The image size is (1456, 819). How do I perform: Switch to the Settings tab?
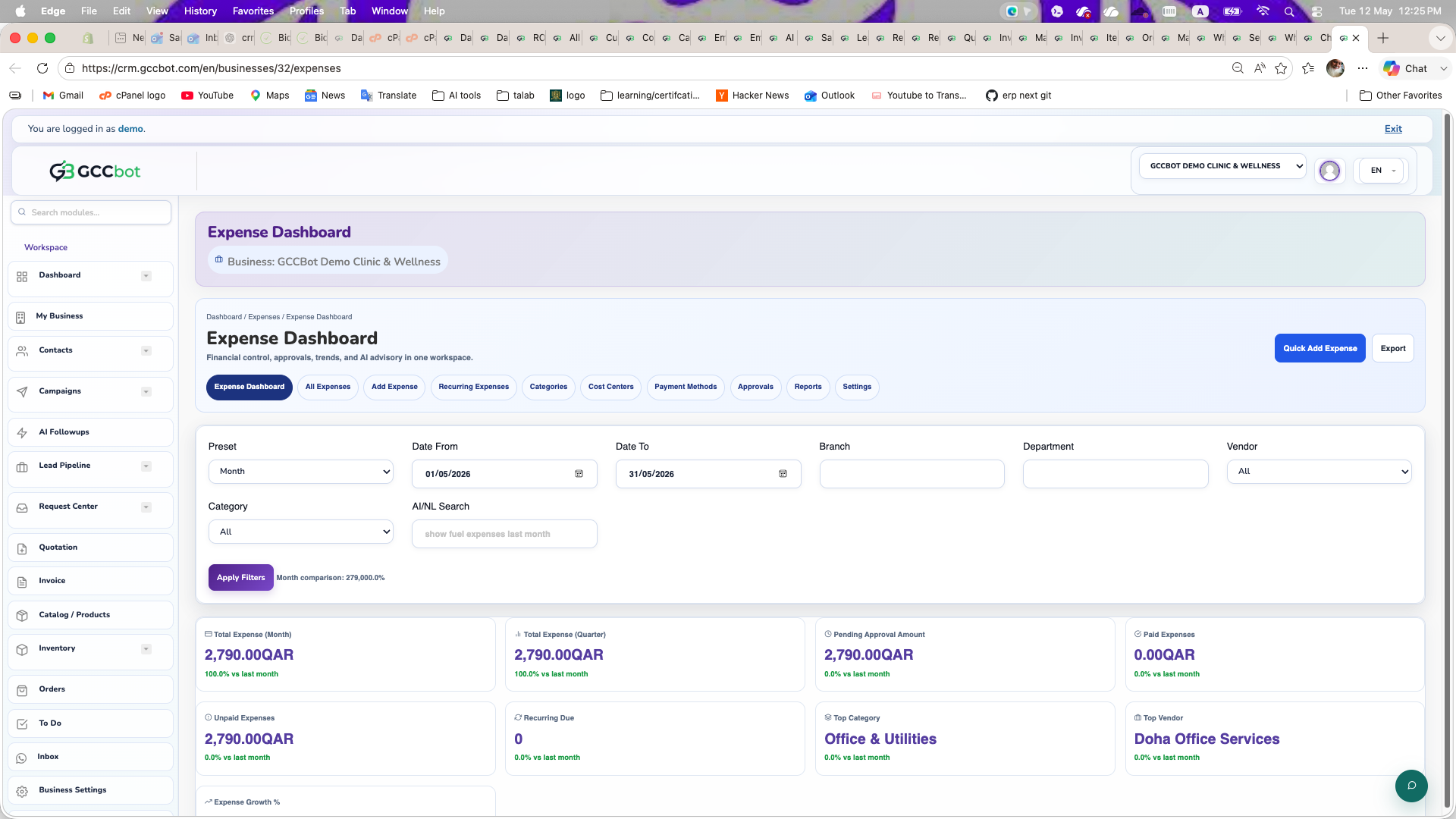pos(857,387)
